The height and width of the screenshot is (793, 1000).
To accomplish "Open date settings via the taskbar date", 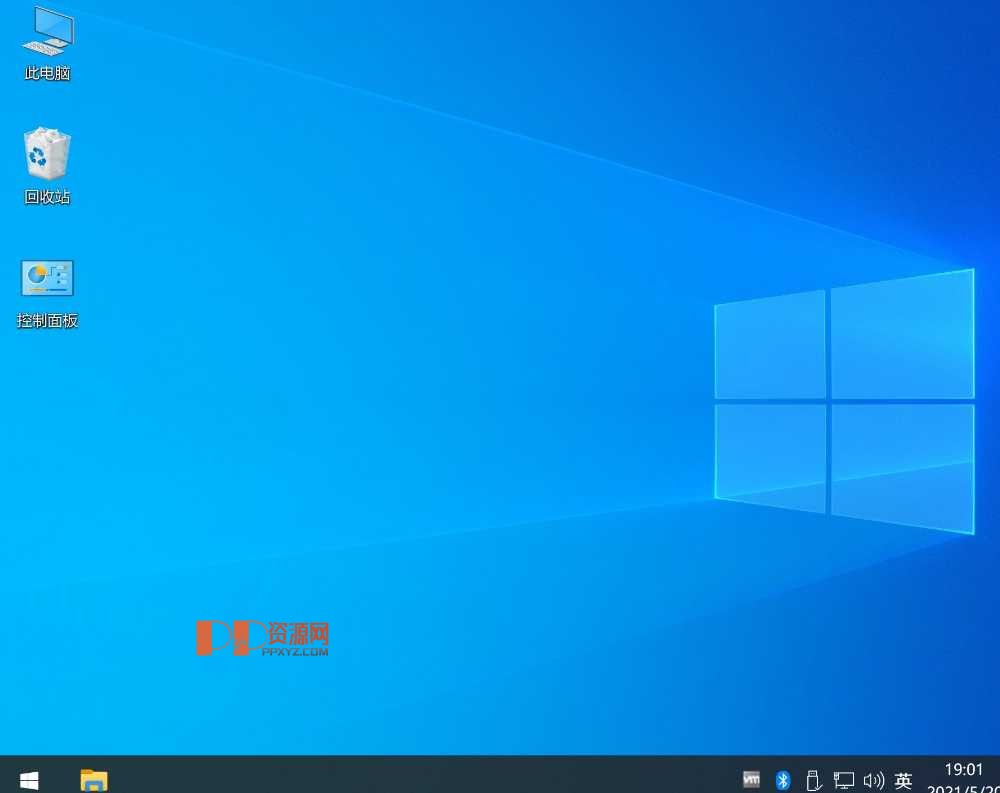I will [963, 786].
